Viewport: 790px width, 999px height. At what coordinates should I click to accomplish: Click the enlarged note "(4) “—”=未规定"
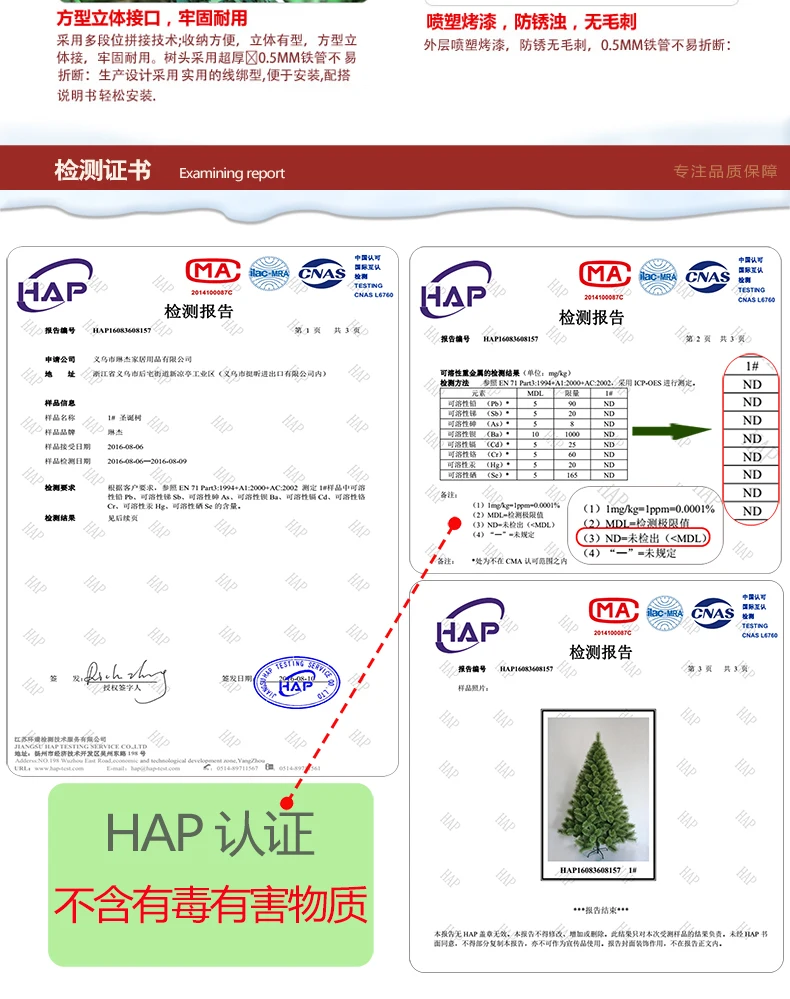(x=629, y=553)
